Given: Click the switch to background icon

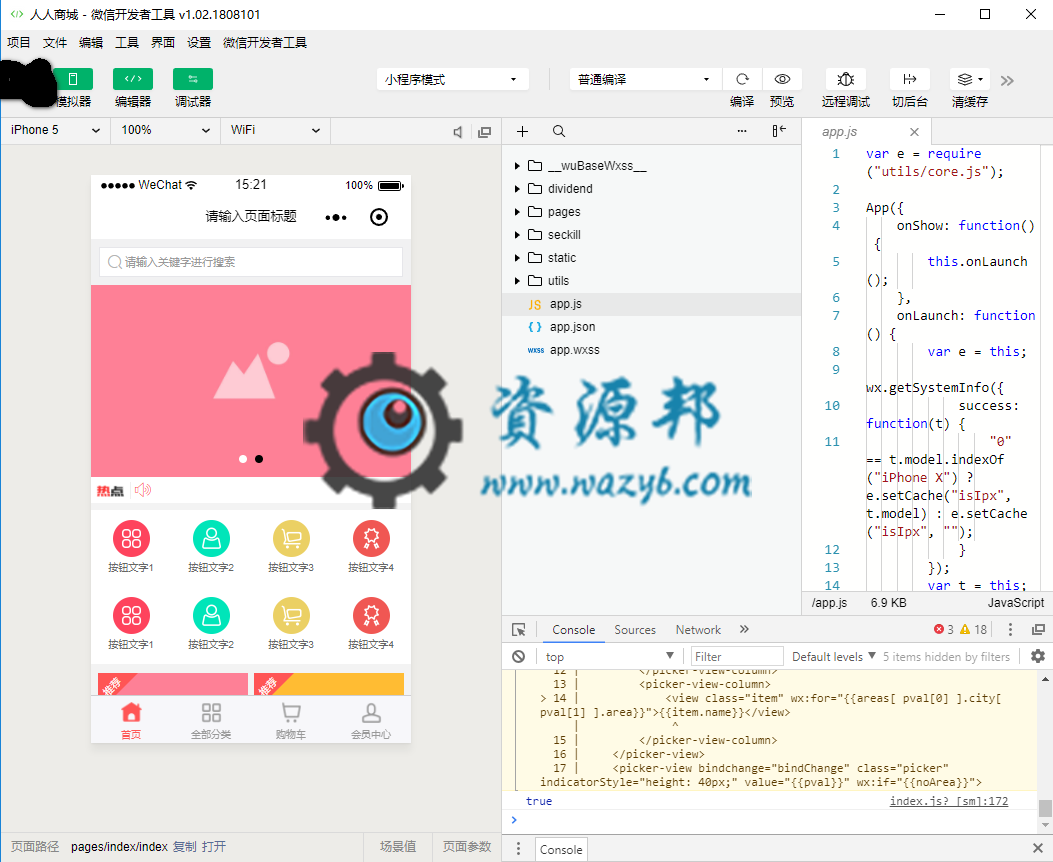Looking at the screenshot, I should coord(910,79).
